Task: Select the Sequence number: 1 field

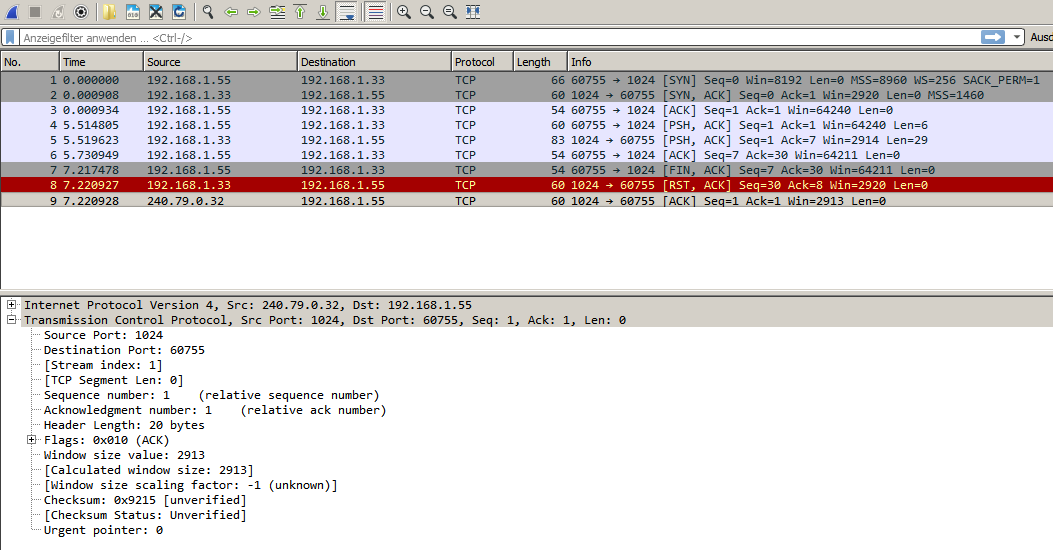Action: [x=212, y=395]
